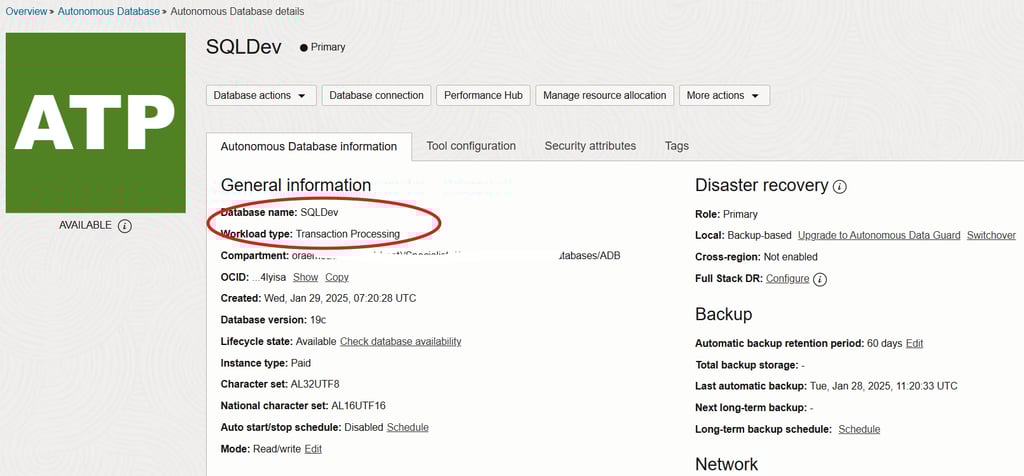Click the Database name SQLDev field
1024x476 pixels.
(280, 213)
